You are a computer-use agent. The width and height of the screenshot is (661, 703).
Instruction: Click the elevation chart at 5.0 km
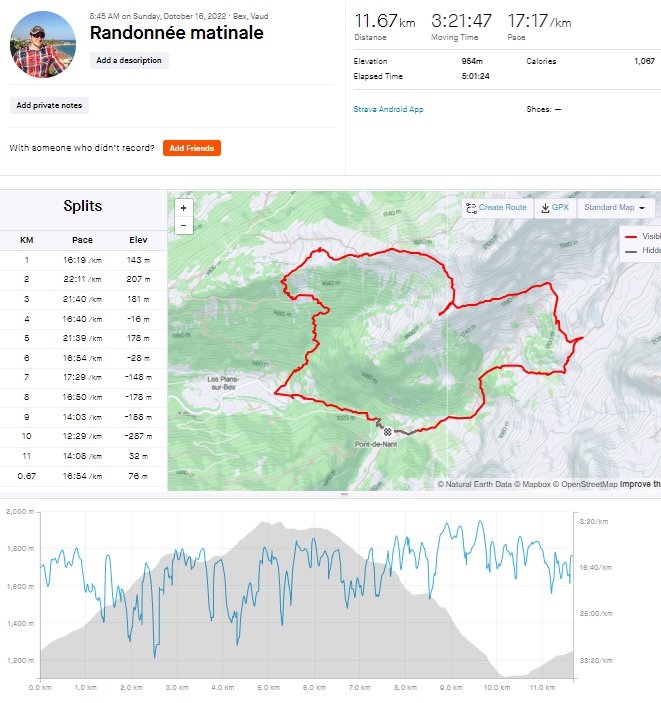click(x=269, y=596)
